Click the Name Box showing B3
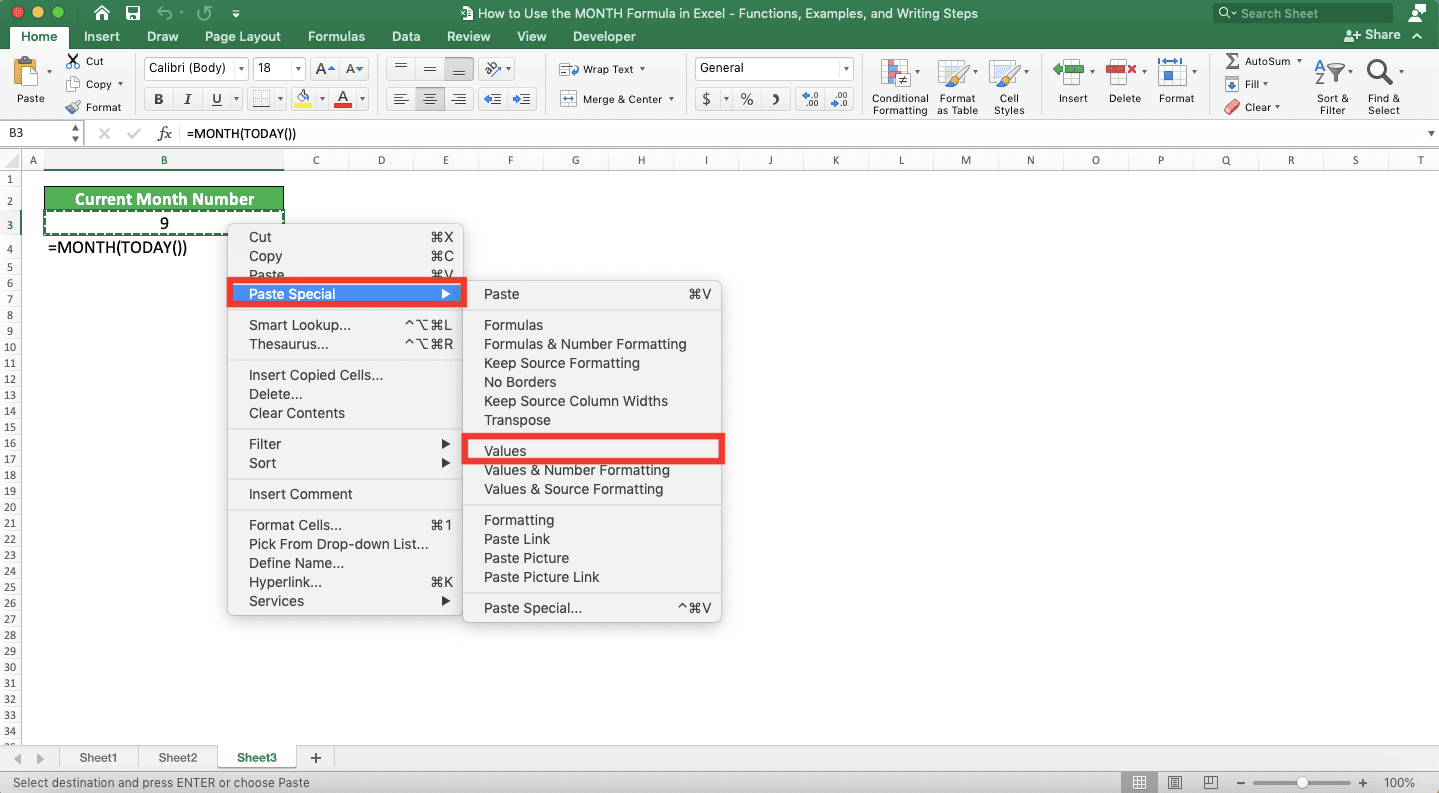The width and height of the screenshot is (1439, 793). (x=44, y=133)
